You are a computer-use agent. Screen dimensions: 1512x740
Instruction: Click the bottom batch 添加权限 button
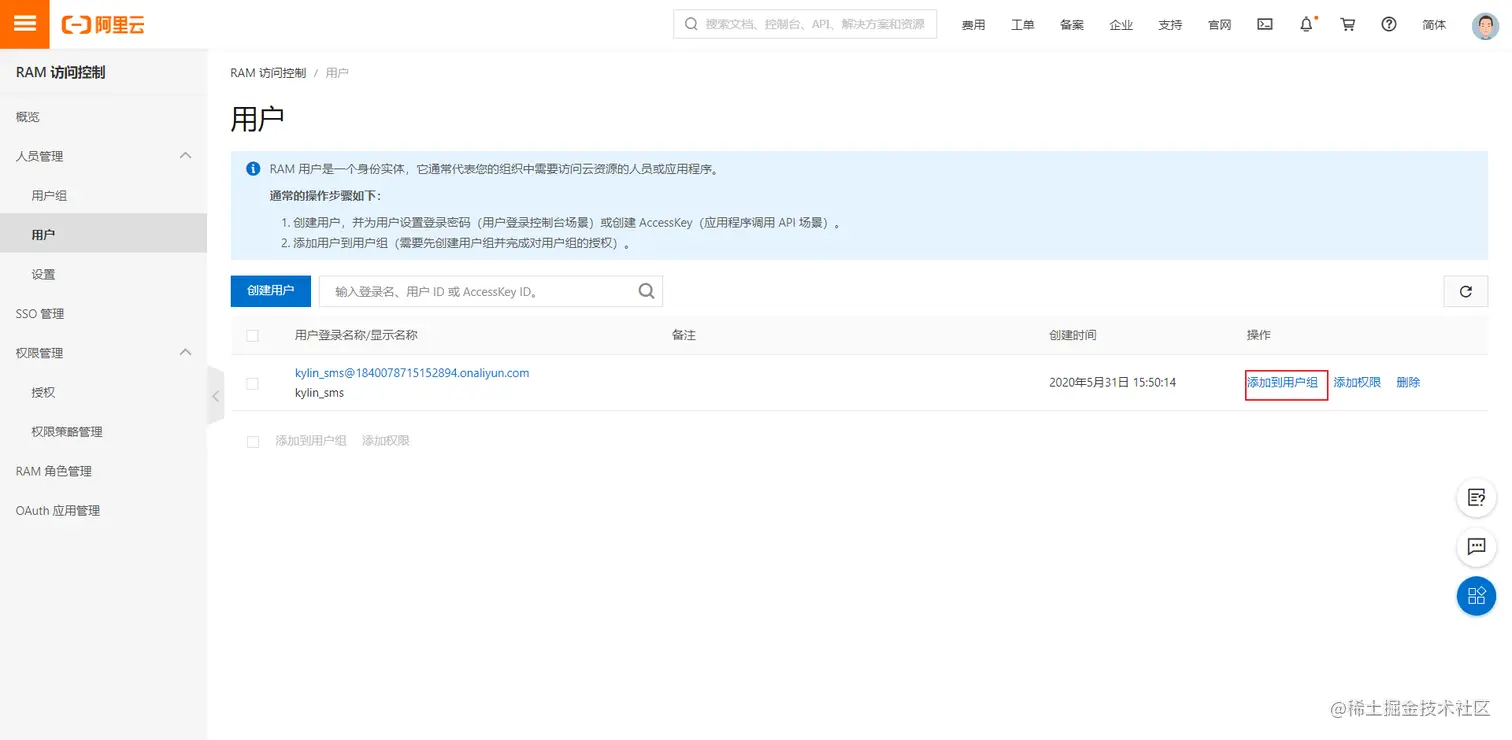[x=386, y=441]
